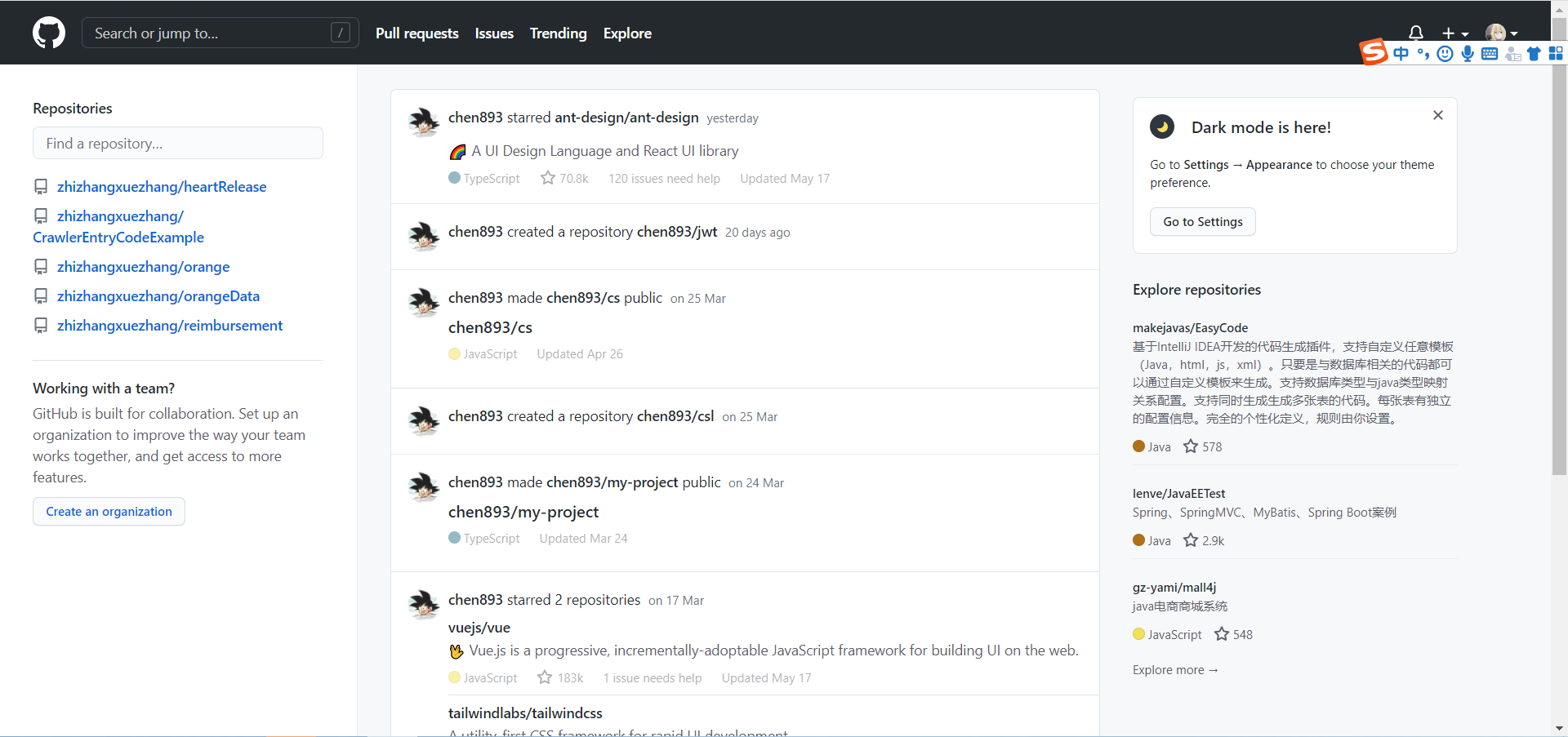Start voice input via Sogou microphone

[x=1468, y=54]
